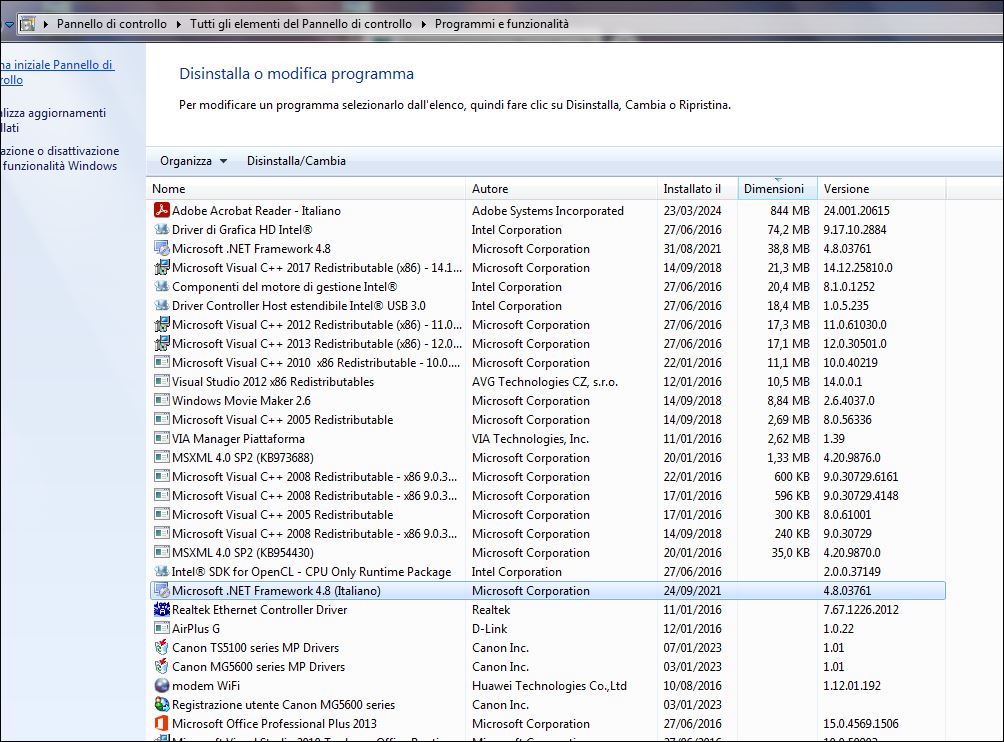The image size is (1004, 742).
Task: Click the Windows Movie Maker 2.6 icon
Action: [161, 400]
